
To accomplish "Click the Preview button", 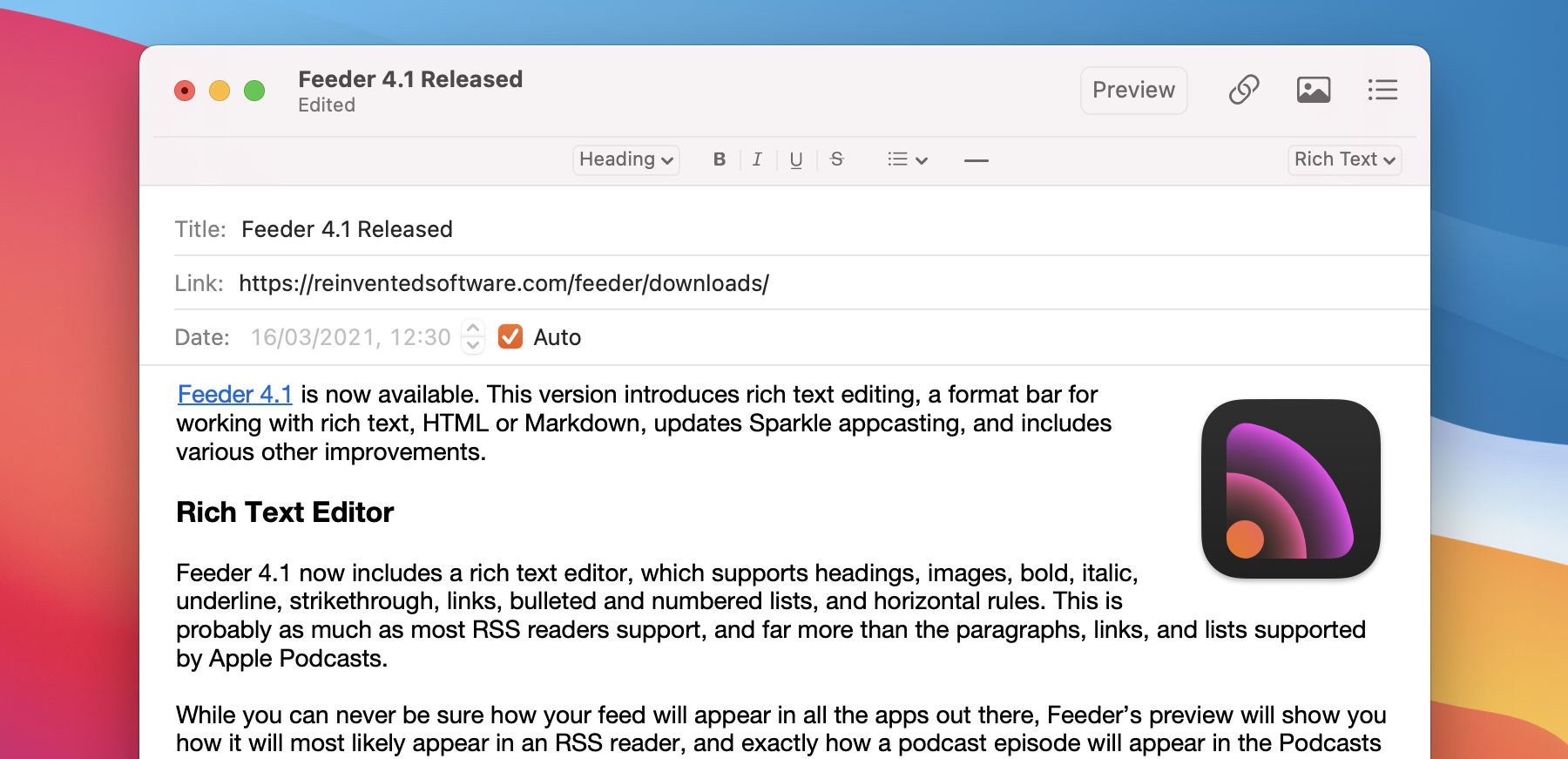I will coord(1133,90).
